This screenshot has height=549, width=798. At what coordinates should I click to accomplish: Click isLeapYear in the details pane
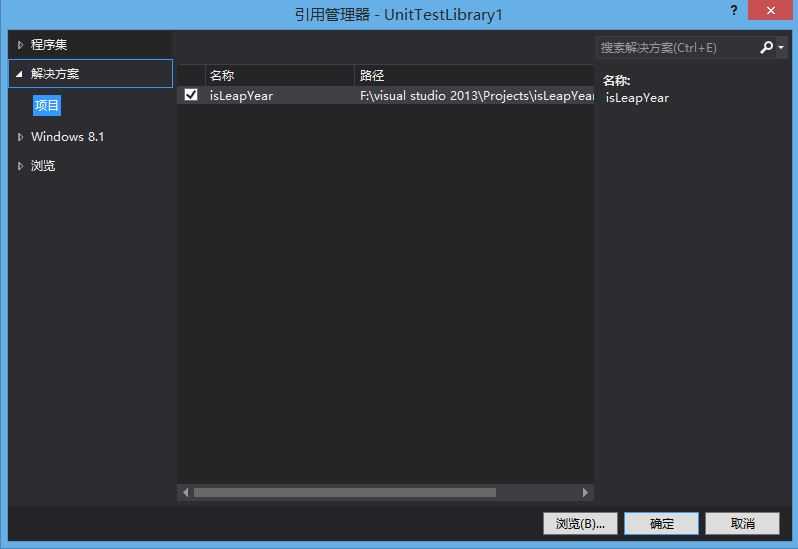pyautogui.click(x=637, y=98)
